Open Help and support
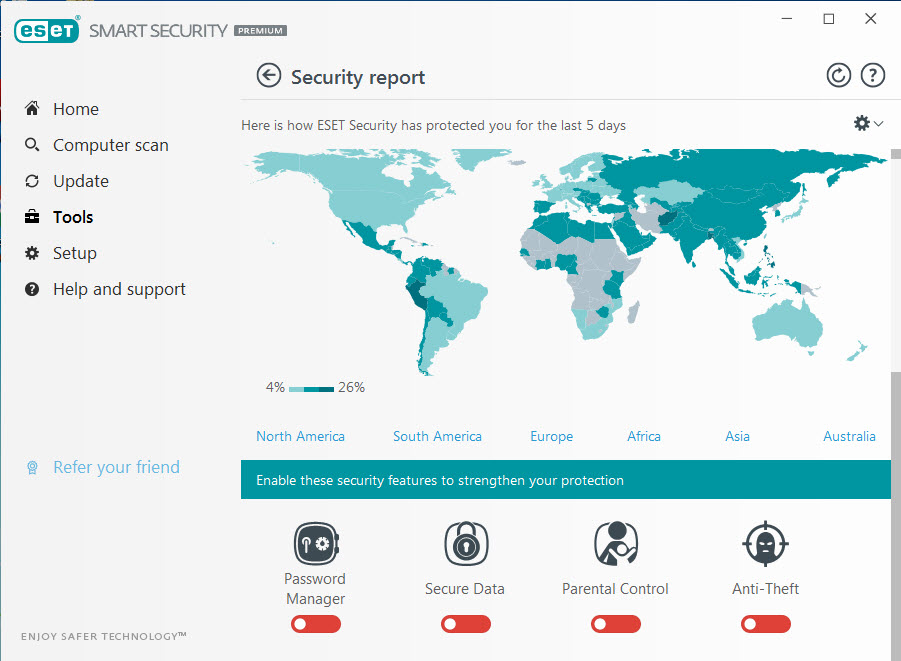This screenshot has width=901, height=661. tap(120, 289)
